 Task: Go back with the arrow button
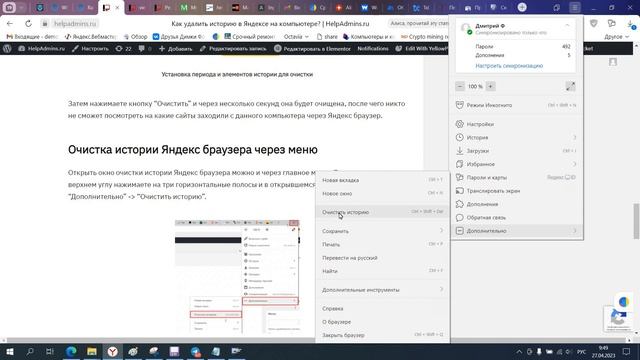coord(10,24)
